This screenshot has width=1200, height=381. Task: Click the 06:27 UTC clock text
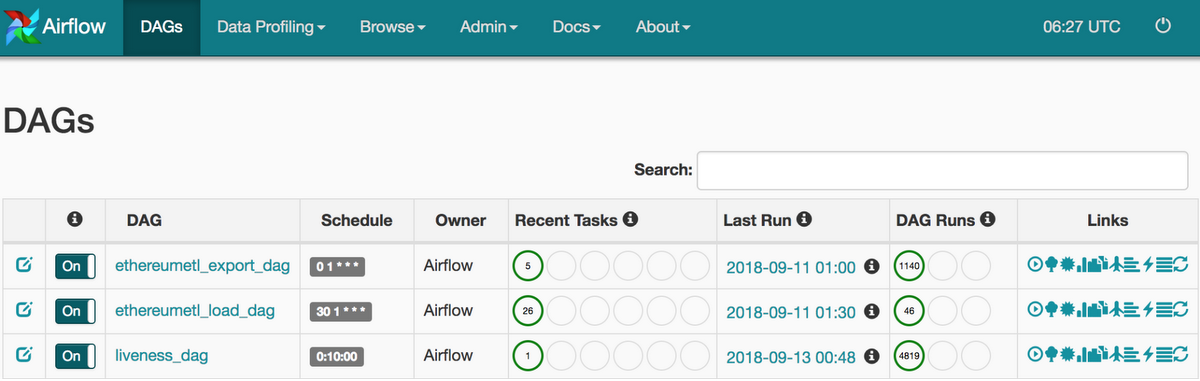1082,27
